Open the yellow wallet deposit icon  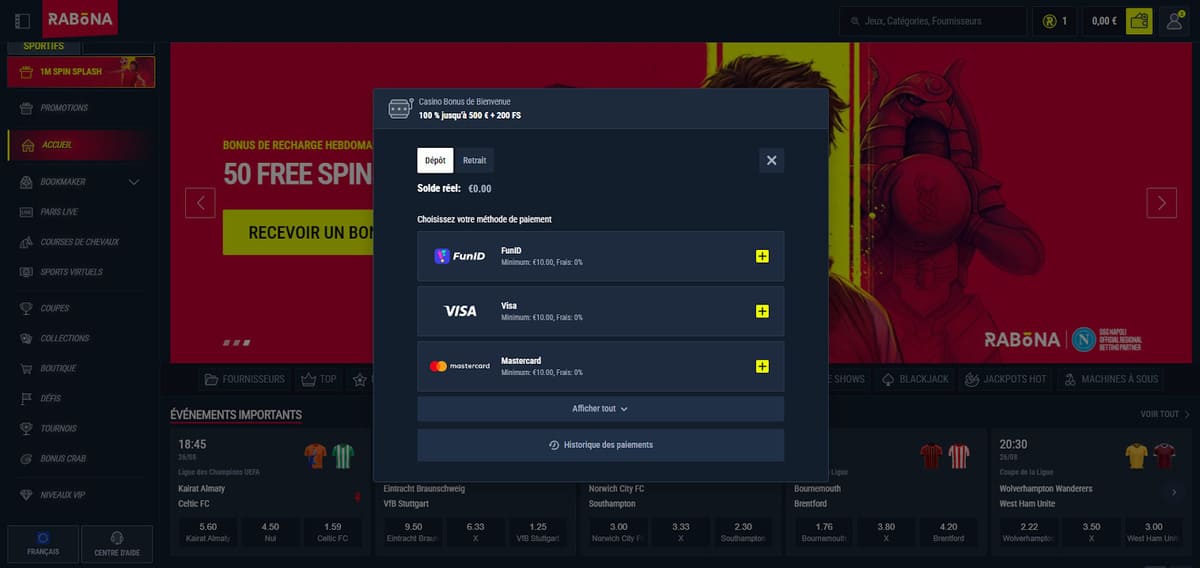click(x=1139, y=21)
